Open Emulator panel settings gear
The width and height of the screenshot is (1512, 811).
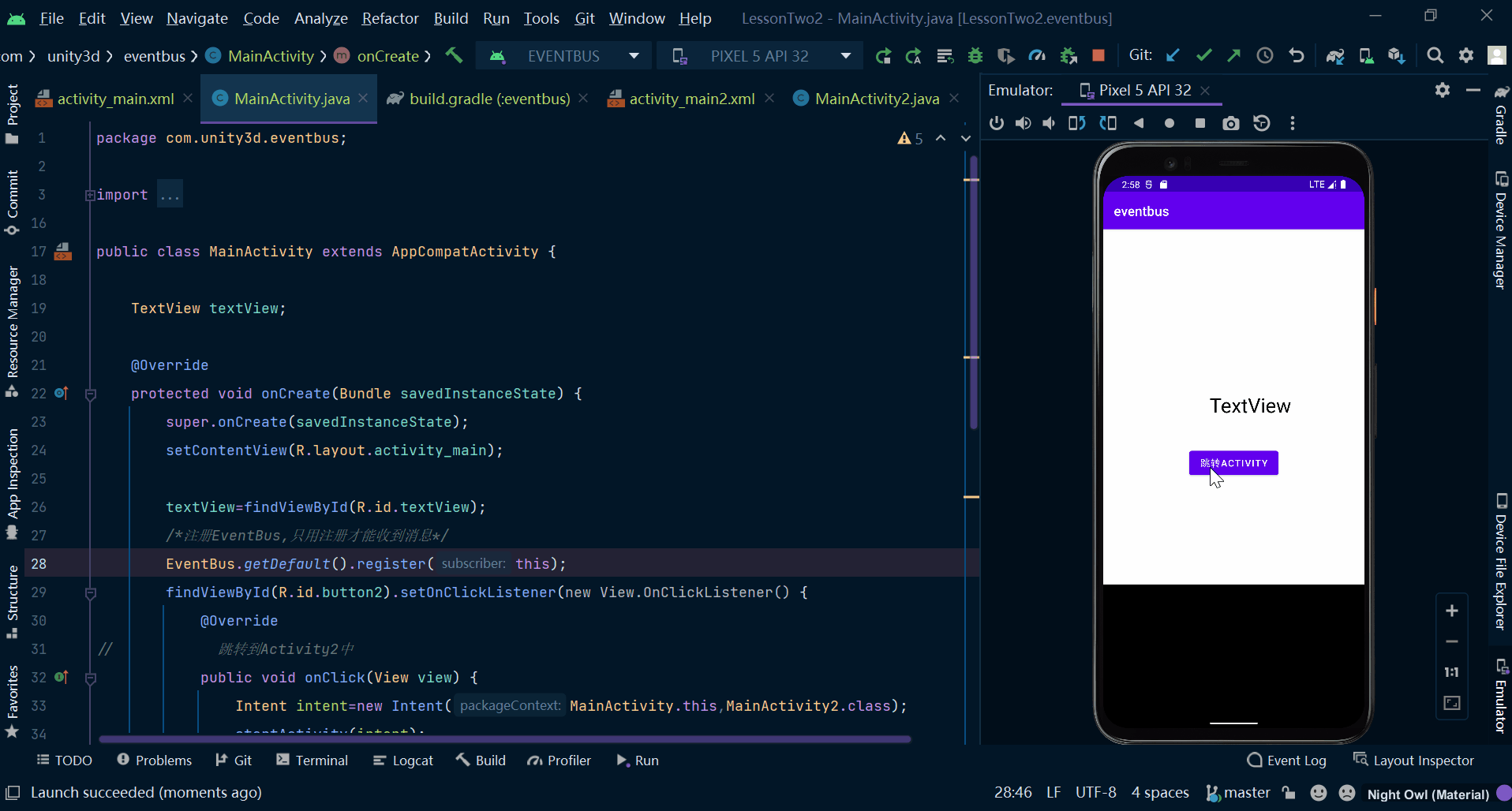(x=1443, y=90)
